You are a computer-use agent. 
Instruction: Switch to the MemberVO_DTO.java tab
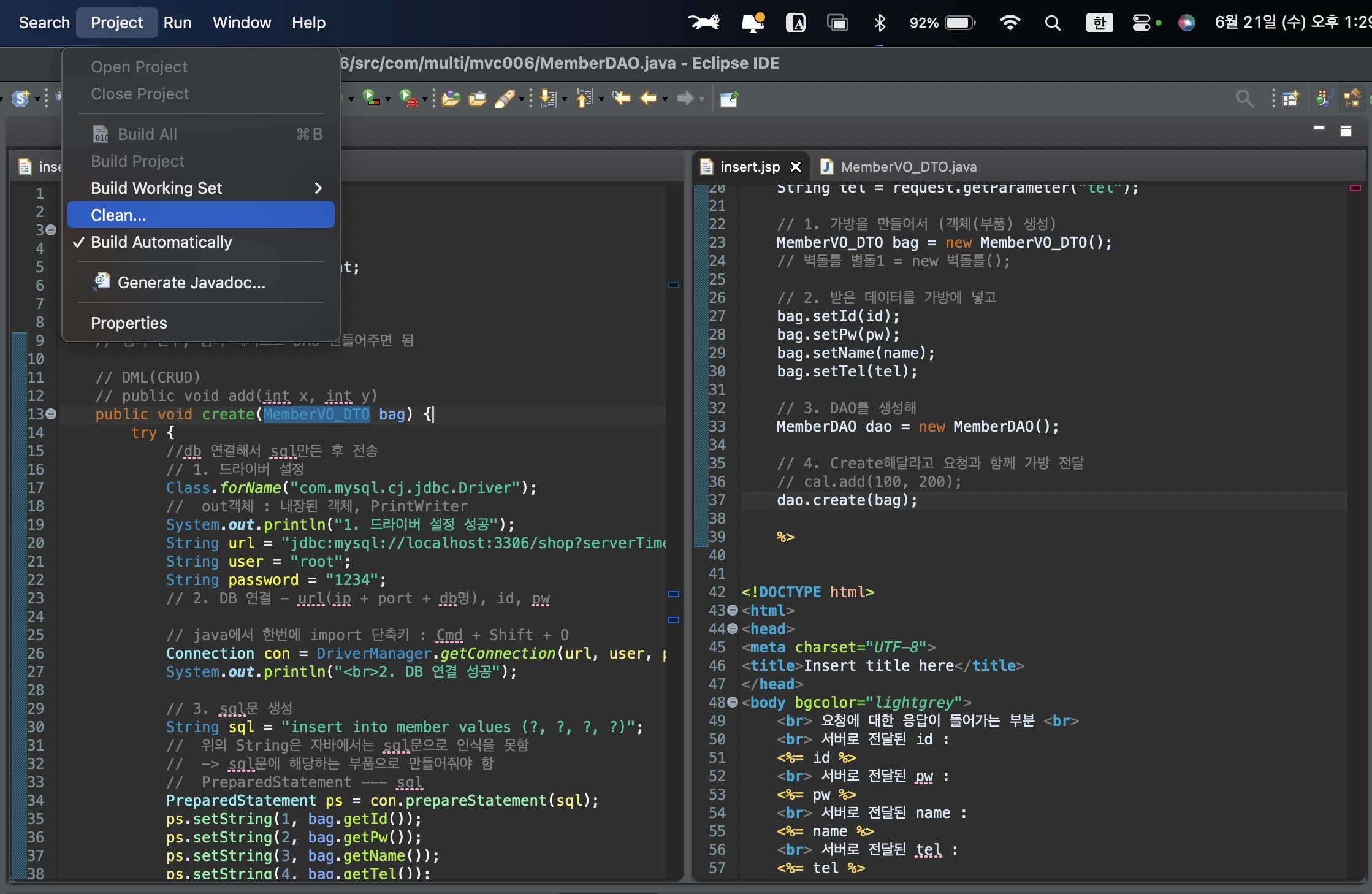(x=907, y=167)
